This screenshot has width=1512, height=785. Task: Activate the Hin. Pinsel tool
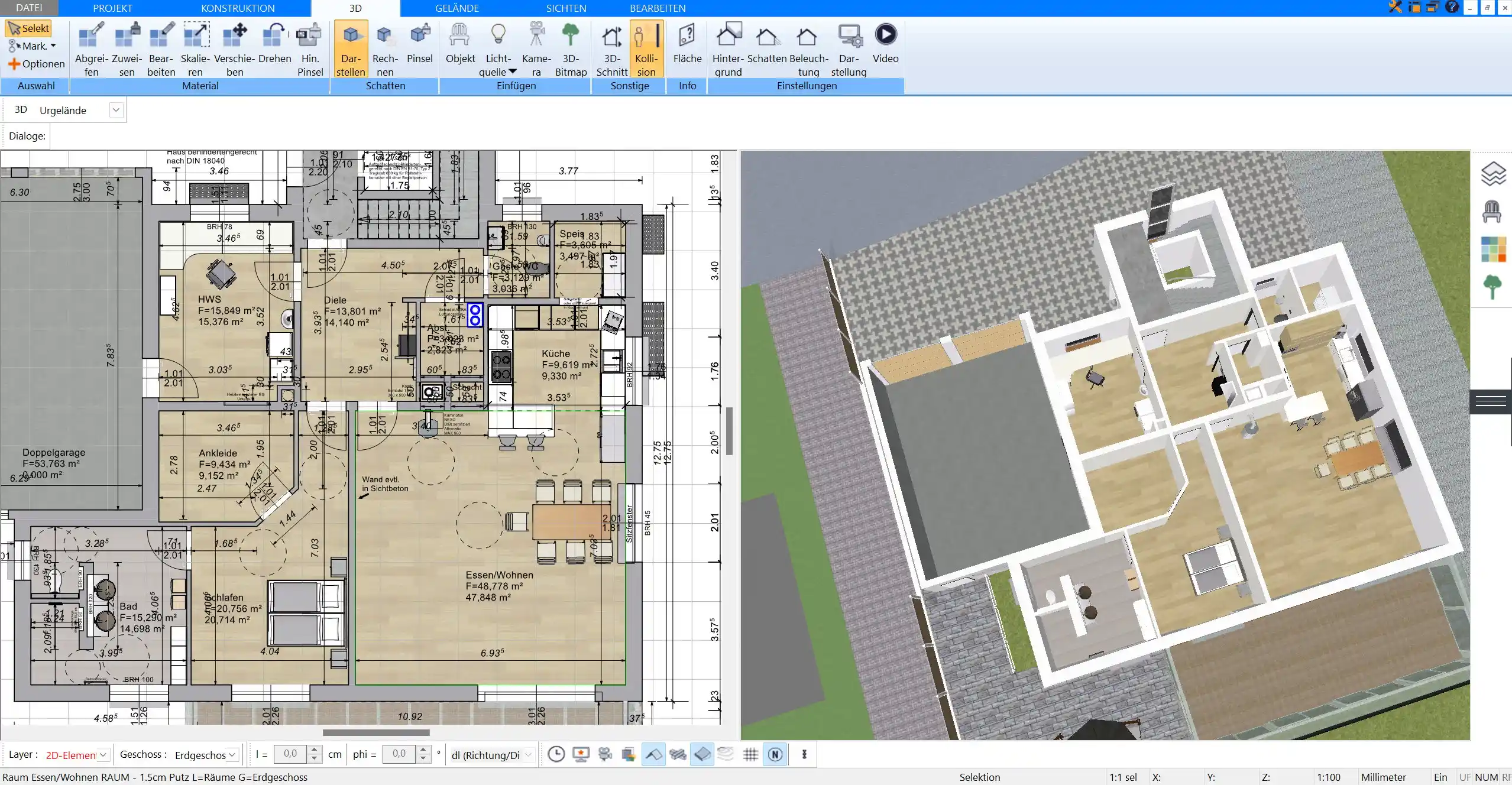point(310,49)
